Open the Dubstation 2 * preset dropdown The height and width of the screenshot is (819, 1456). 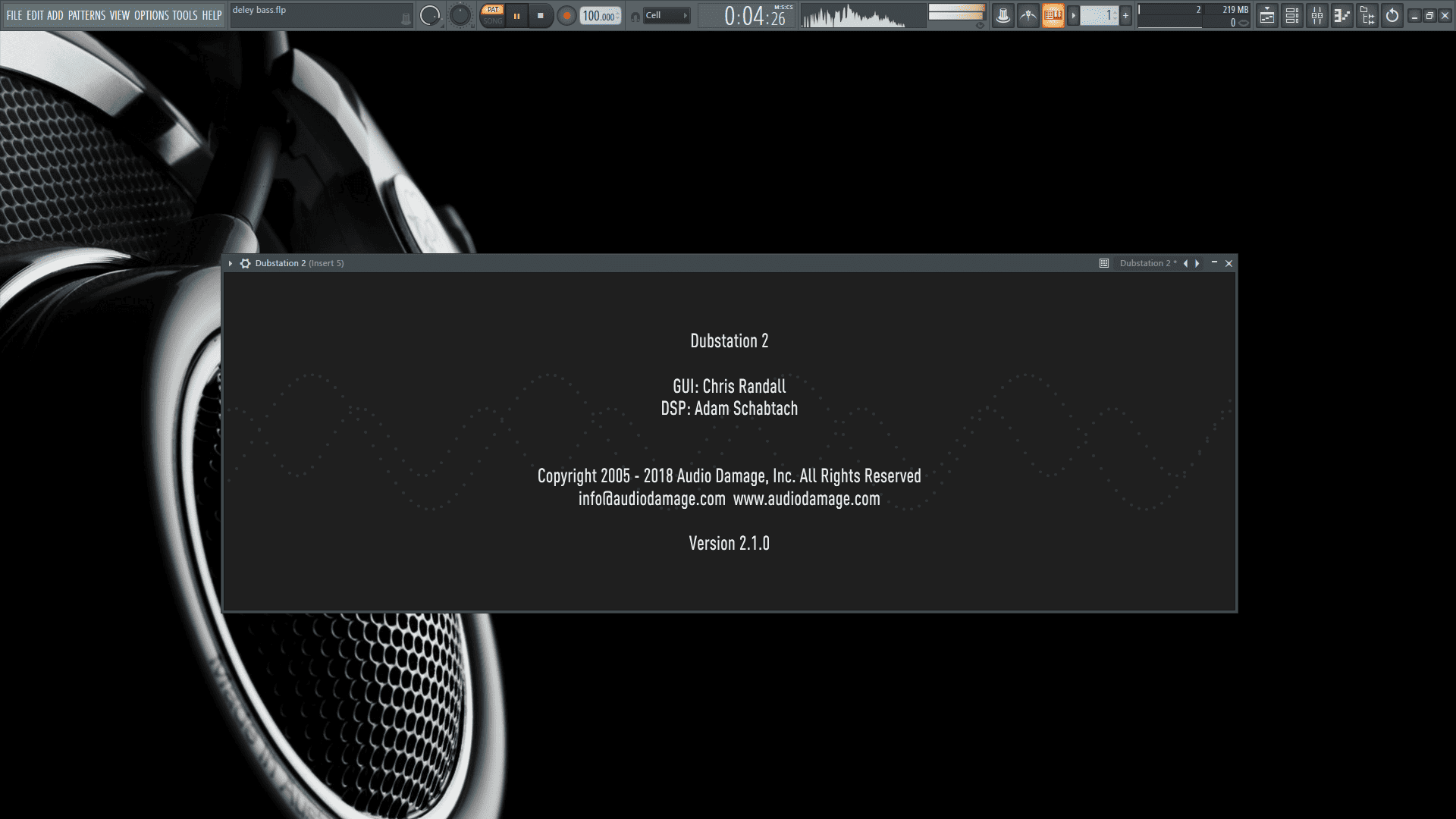click(x=1148, y=263)
